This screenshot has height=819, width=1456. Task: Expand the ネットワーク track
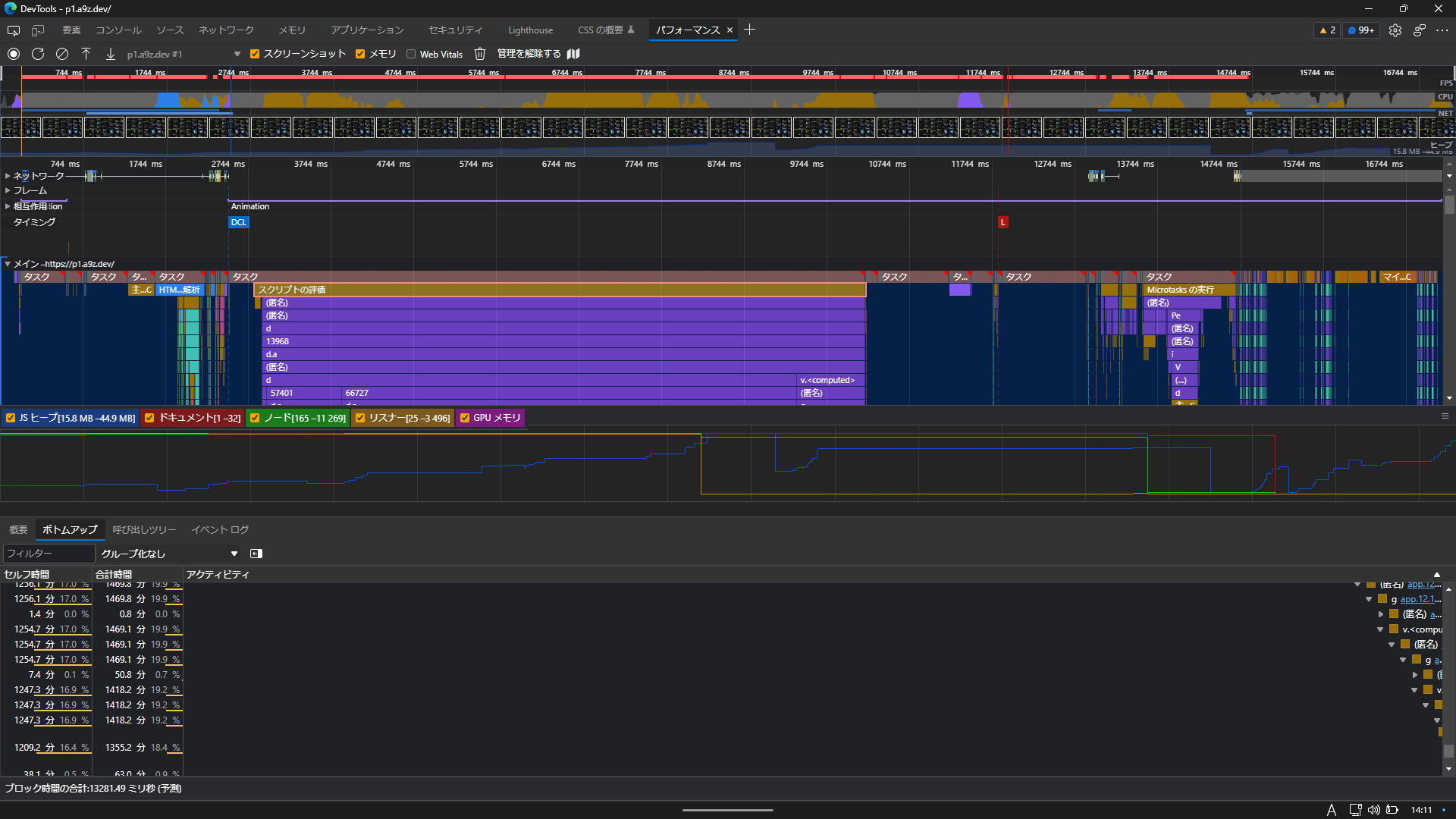click(x=8, y=176)
